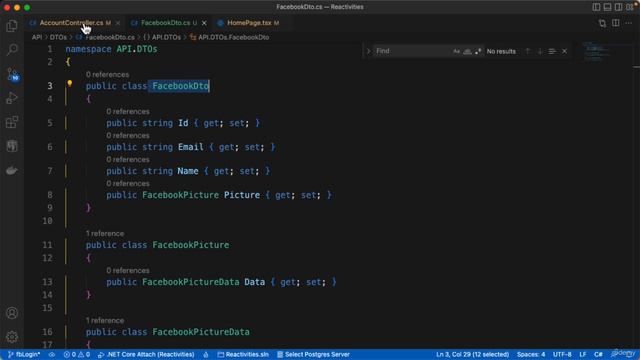Toggle Match Case in Find widget

tap(456, 51)
